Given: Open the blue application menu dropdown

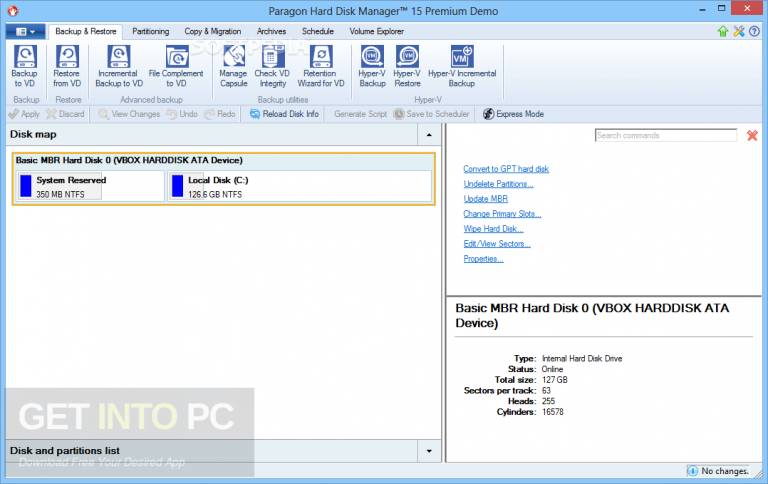Looking at the screenshot, I should [x=25, y=32].
